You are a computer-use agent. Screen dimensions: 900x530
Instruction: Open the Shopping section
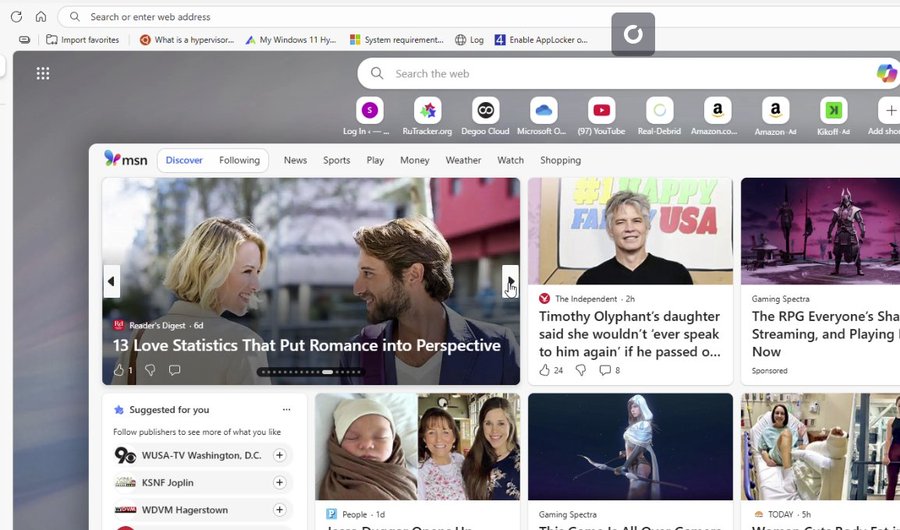coord(560,160)
